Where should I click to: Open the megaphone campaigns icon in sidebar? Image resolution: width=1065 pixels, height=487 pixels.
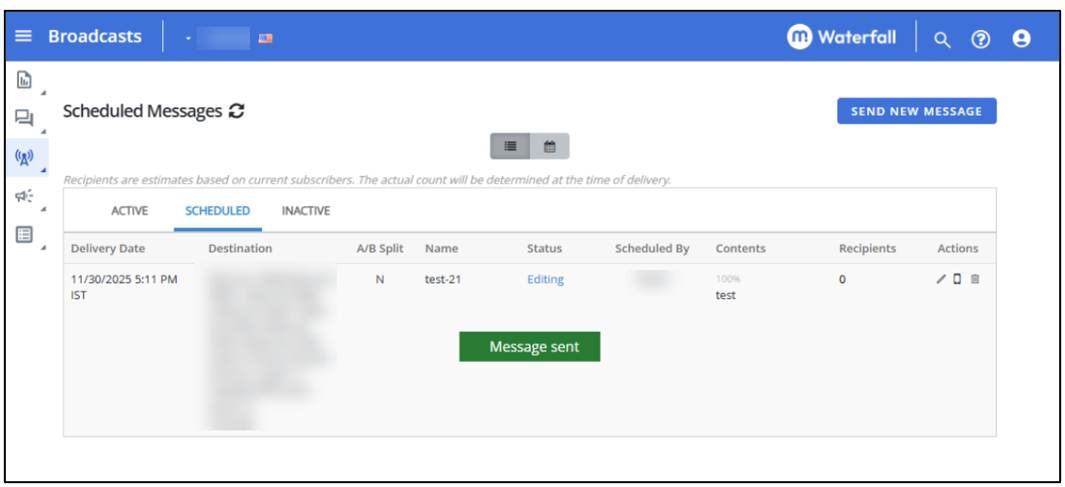click(24, 196)
